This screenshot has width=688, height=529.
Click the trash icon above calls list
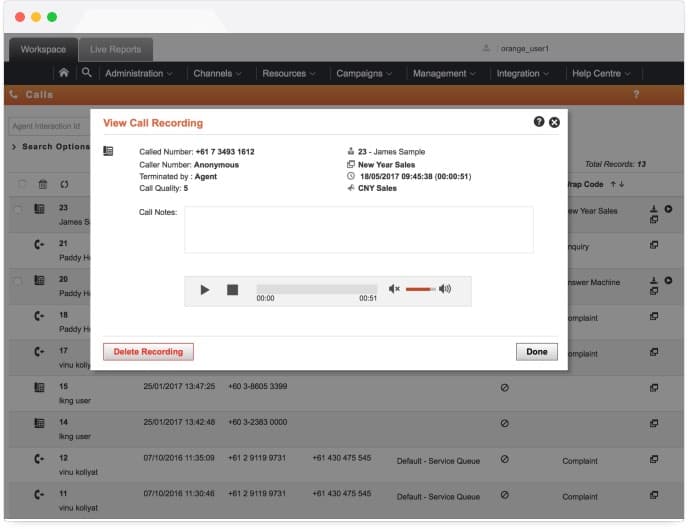point(42,184)
